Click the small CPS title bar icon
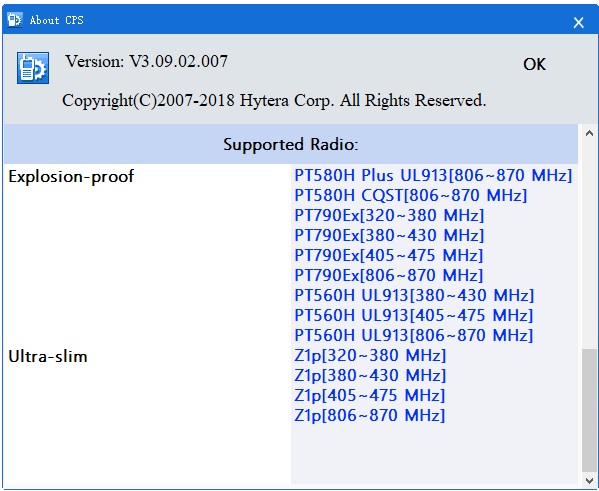The image size is (599, 491). 15,19
